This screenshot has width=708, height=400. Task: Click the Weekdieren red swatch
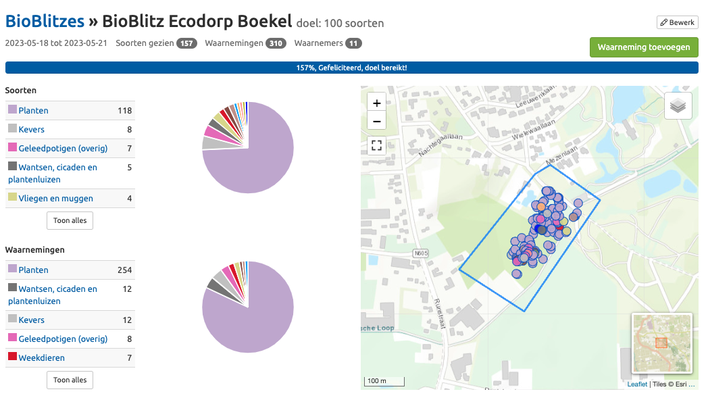[x=13, y=357]
